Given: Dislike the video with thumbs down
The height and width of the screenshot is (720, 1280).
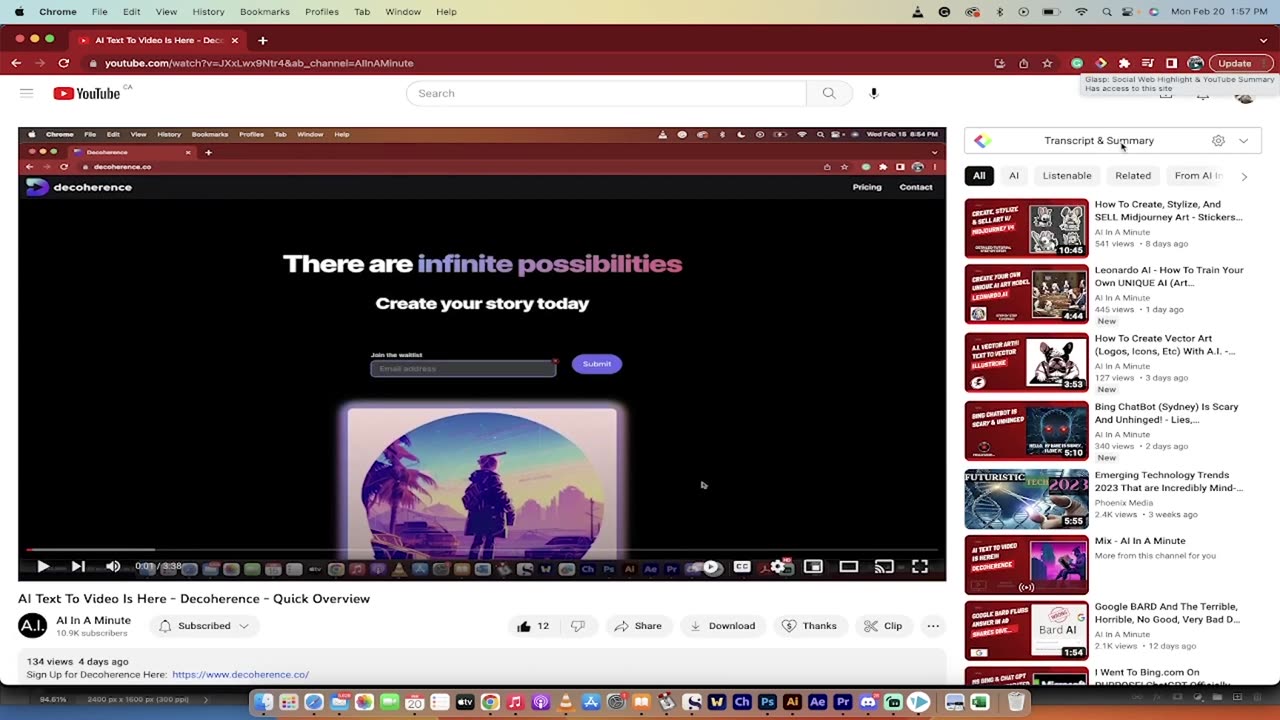Looking at the screenshot, I should pyautogui.click(x=578, y=626).
